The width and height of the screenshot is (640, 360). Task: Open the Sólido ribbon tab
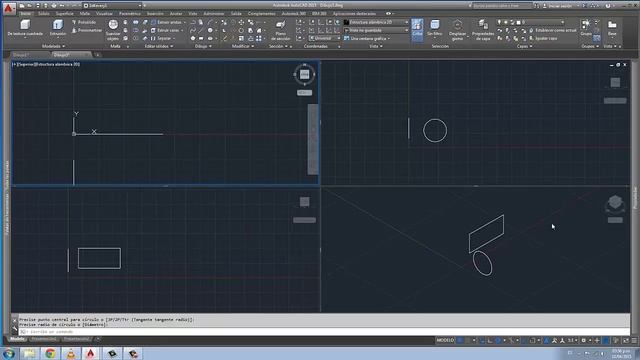[x=44, y=13]
